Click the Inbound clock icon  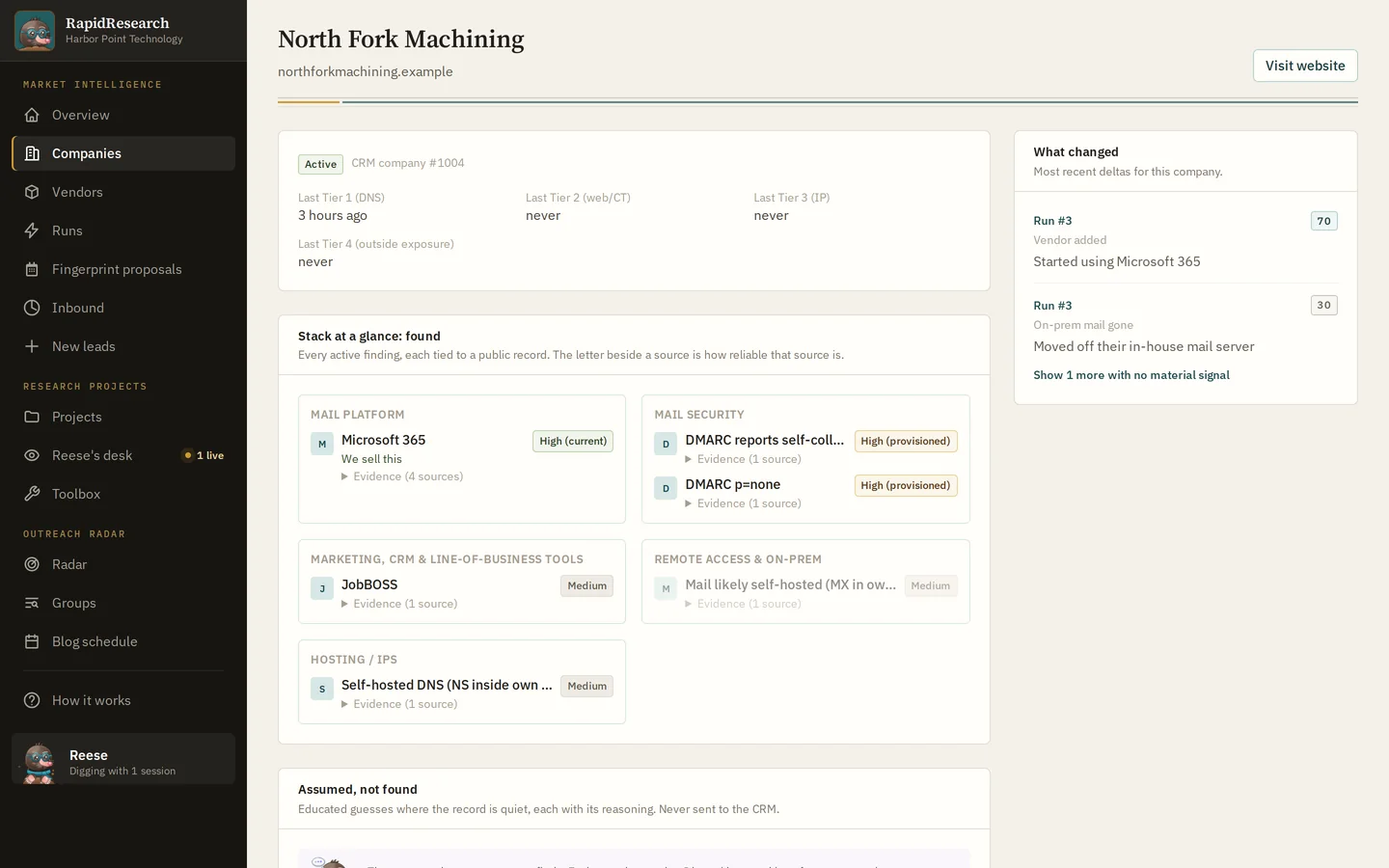pos(32,308)
